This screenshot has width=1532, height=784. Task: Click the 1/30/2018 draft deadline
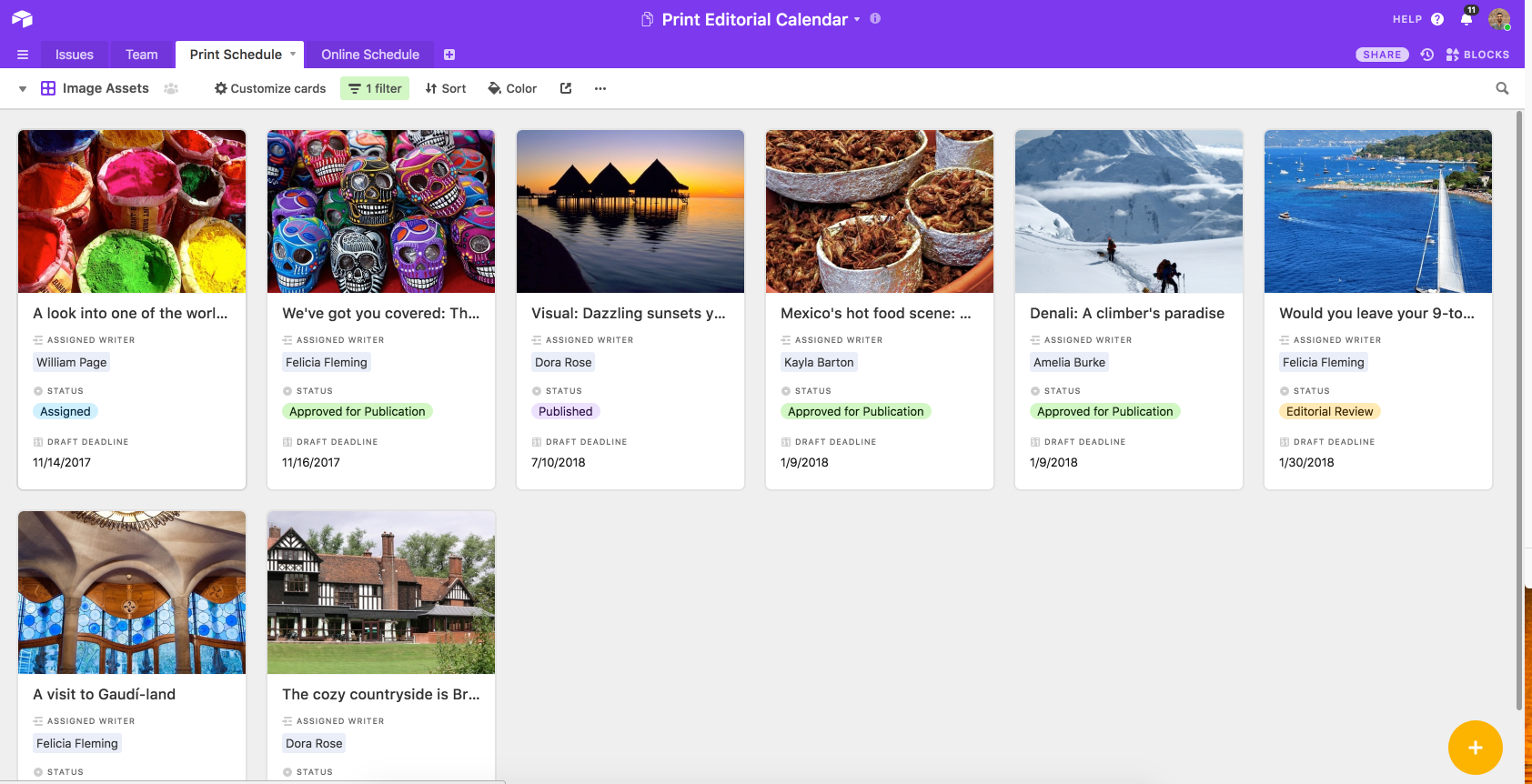[1306, 462]
